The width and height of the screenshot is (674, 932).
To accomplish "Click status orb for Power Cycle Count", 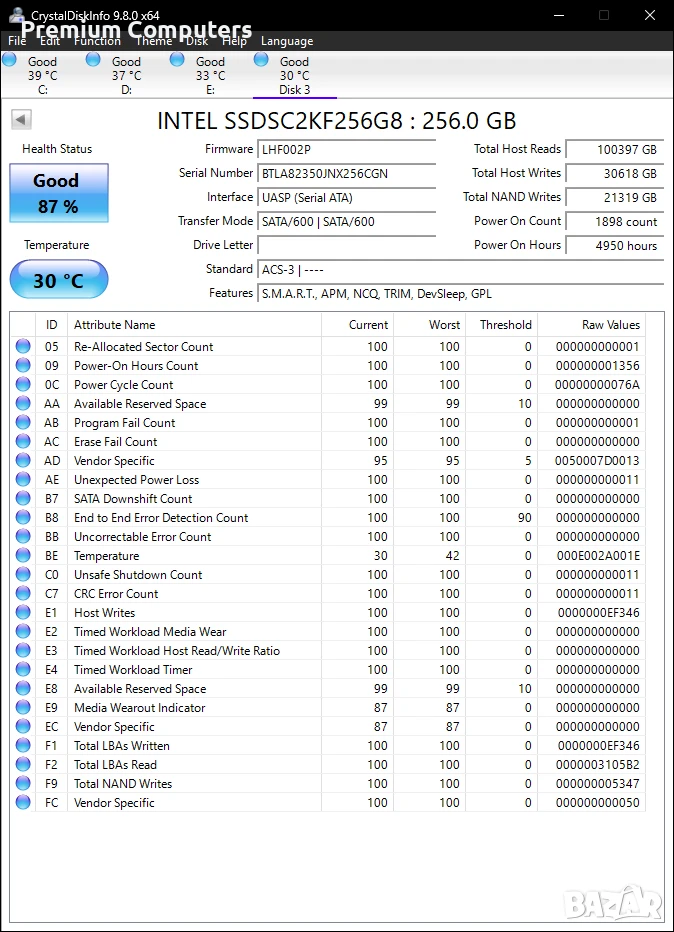I will coord(23,384).
